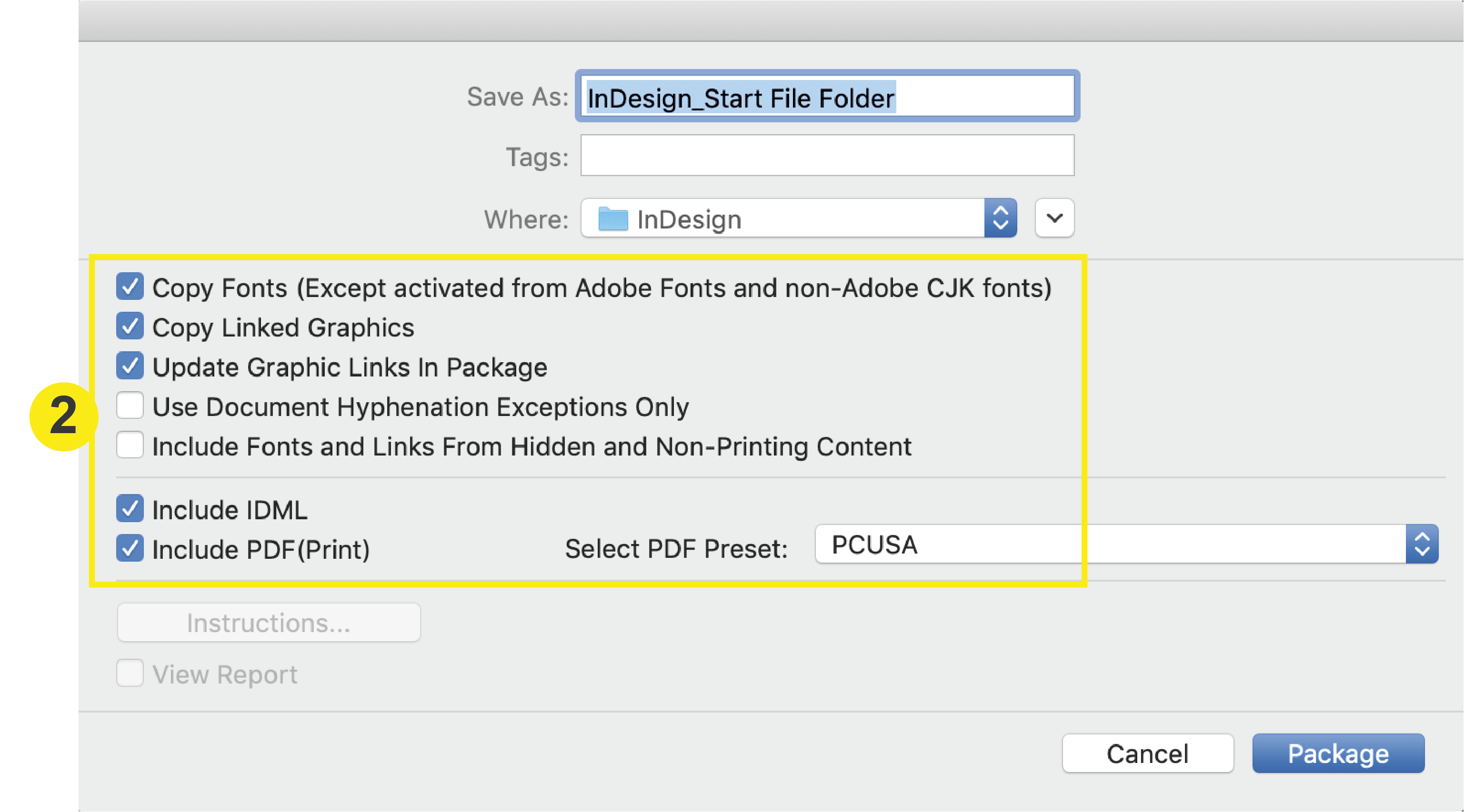Click the Cancel button
The height and width of the screenshot is (812, 1464).
1147,753
